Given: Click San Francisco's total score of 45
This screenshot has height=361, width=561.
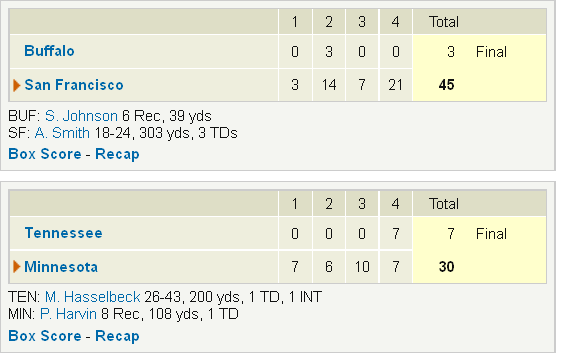Looking at the screenshot, I should [x=447, y=85].
